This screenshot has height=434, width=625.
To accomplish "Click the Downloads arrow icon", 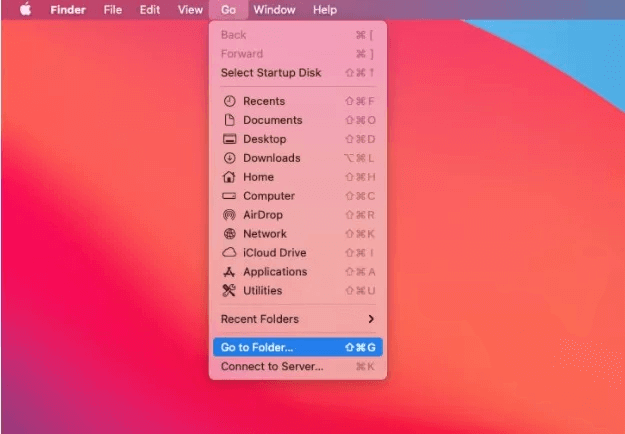I will 229,158.
